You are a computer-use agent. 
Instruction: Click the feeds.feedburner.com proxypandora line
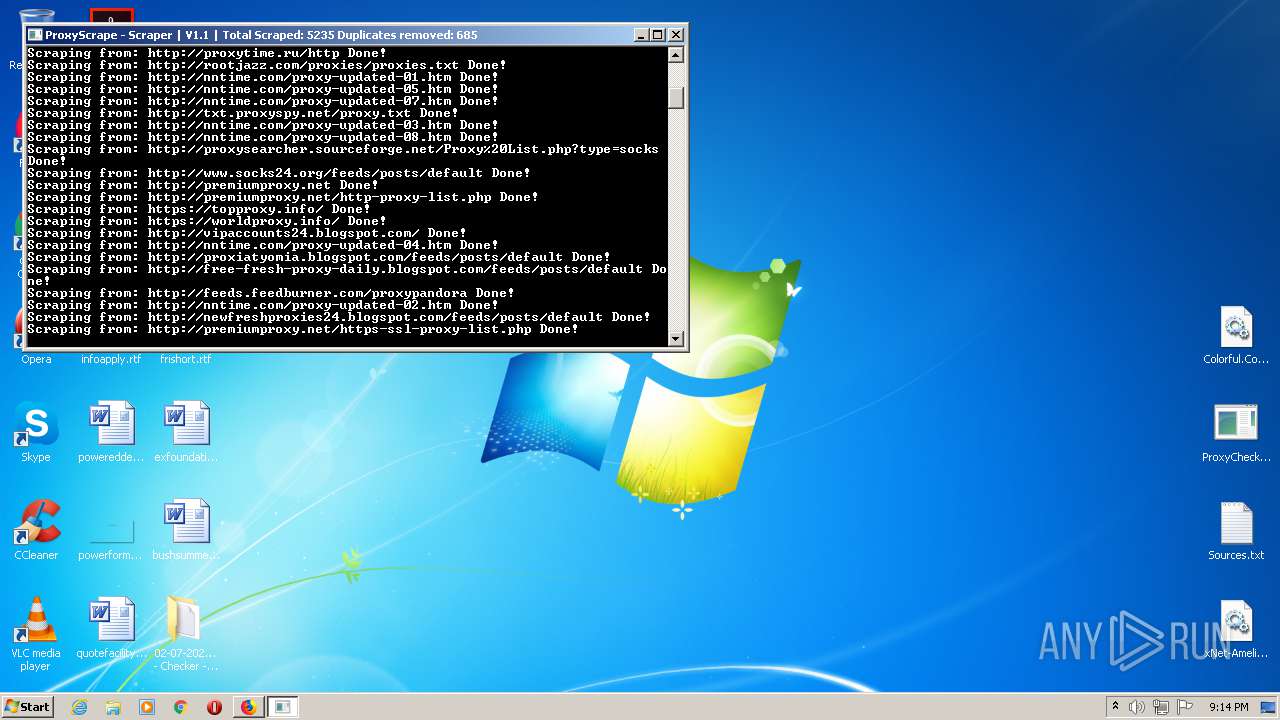[x=271, y=293]
